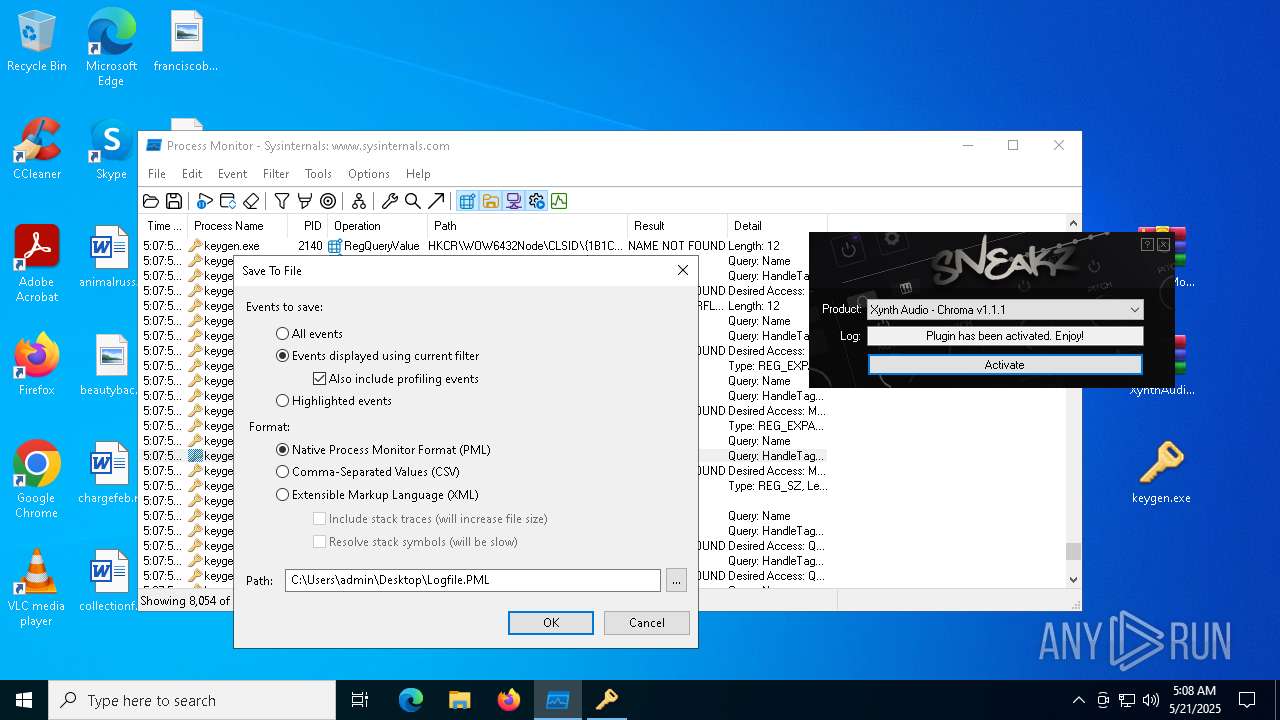Open the Product dropdown in keygen window
The image size is (1280, 720).
click(1004, 310)
